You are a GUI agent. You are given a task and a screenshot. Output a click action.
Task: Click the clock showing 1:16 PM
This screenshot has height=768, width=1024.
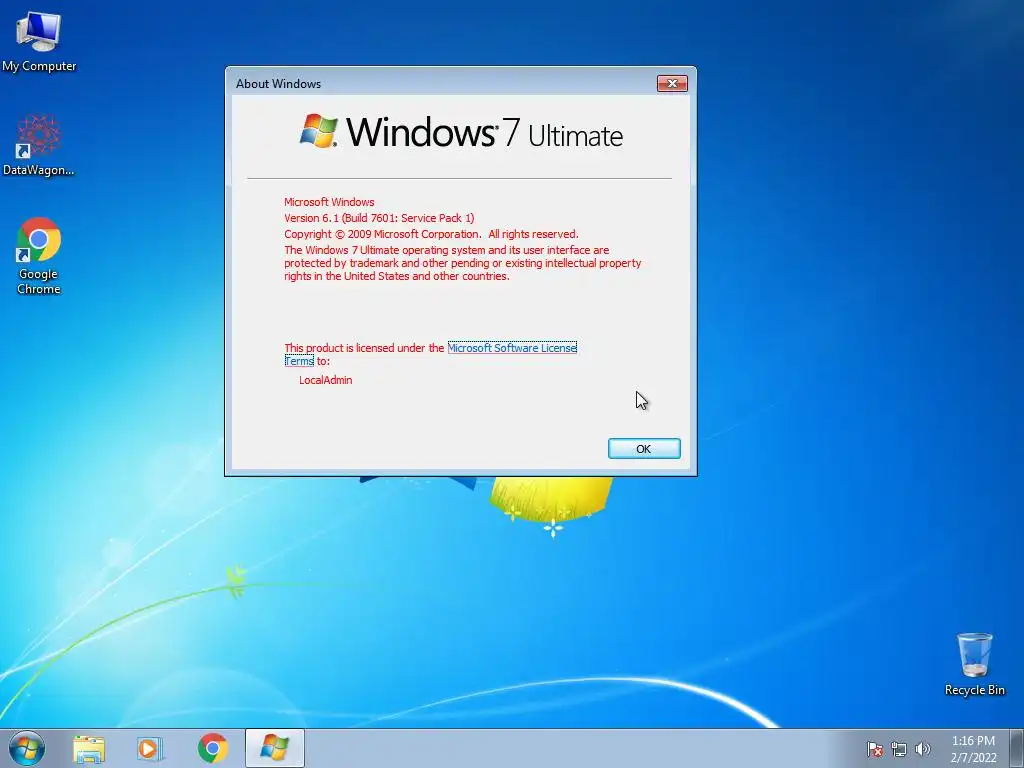pos(973,749)
